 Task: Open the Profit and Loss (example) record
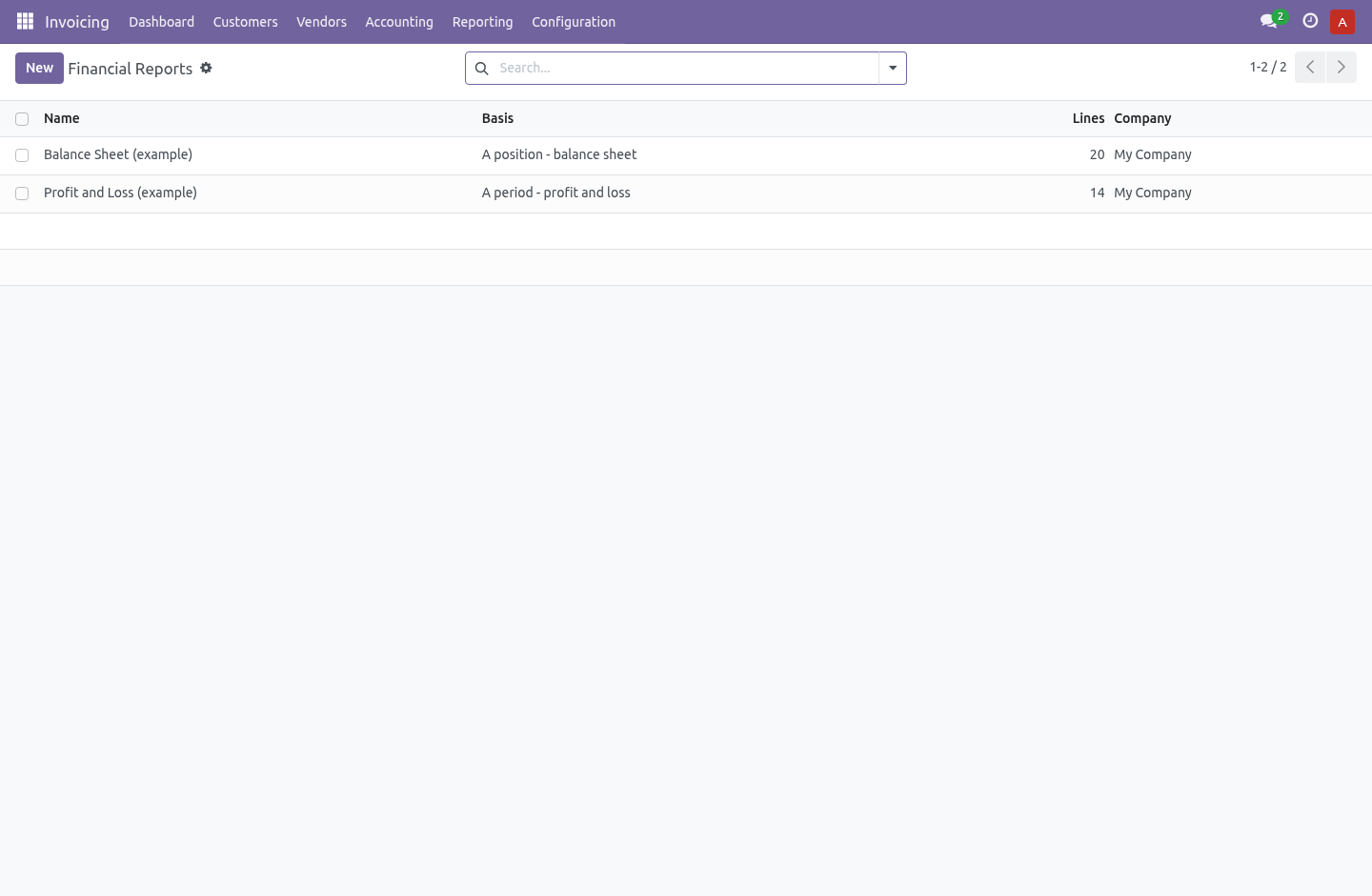(120, 193)
